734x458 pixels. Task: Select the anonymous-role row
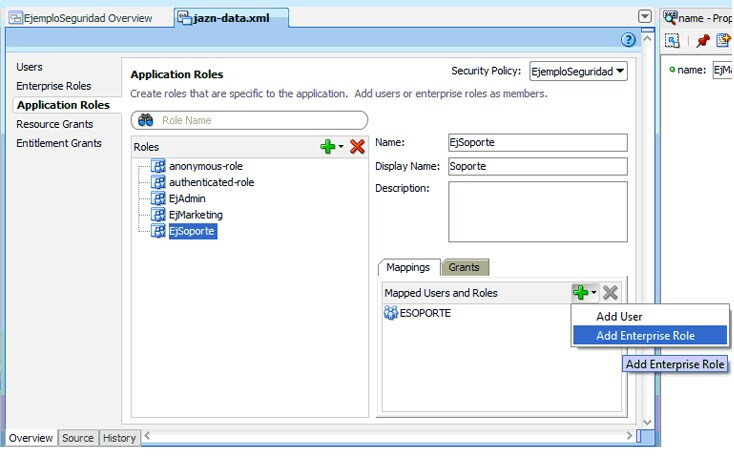tap(206, 166)
